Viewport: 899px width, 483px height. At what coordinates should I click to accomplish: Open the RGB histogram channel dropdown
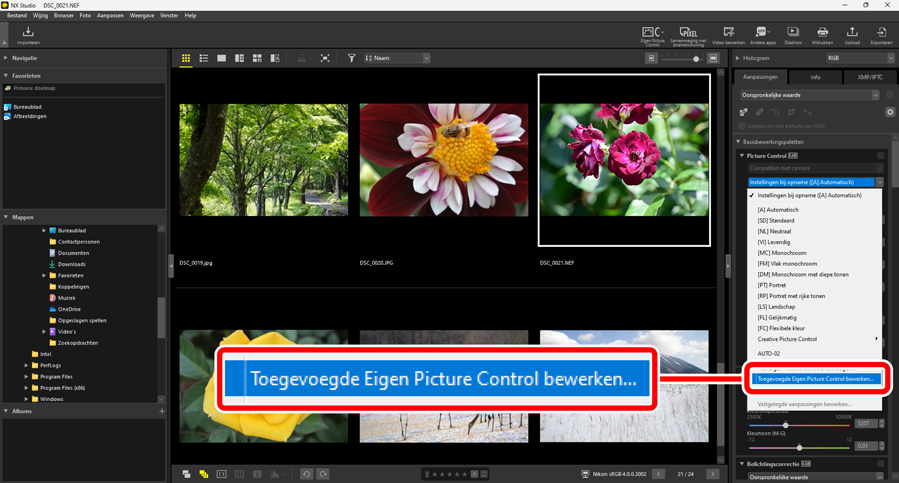pyautogui.click(x=857, y=59)
